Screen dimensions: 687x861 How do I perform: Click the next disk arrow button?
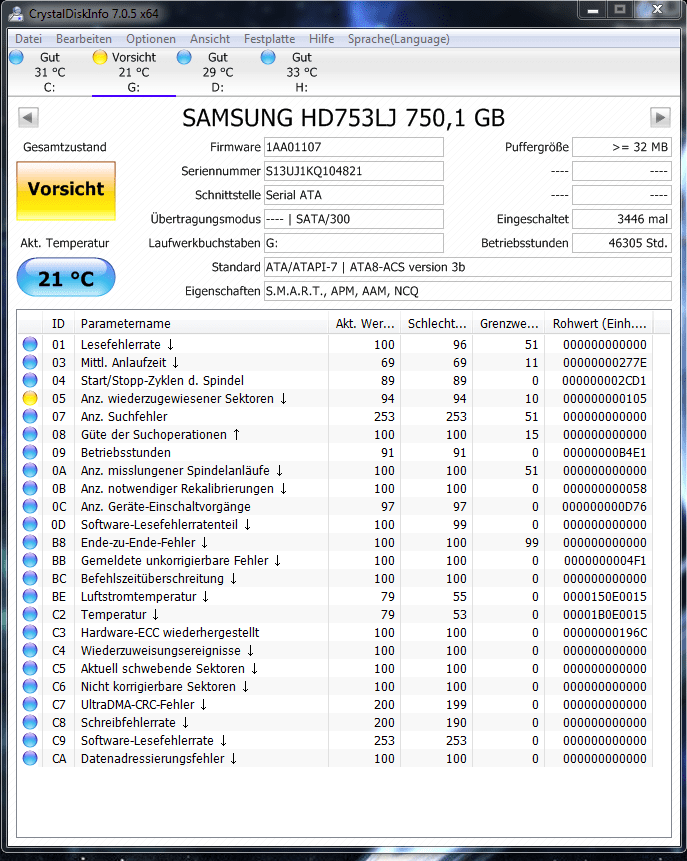click(x=660, y=117)
